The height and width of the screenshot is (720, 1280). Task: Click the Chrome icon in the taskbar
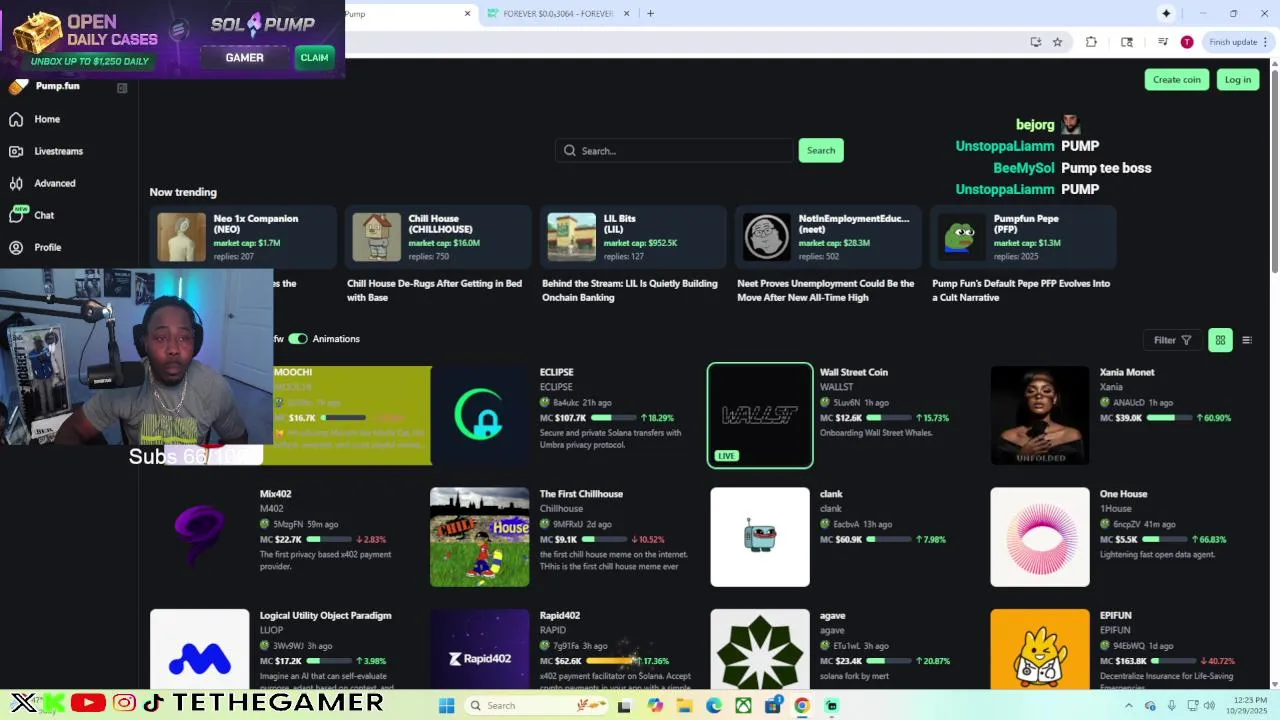[801, 705]
